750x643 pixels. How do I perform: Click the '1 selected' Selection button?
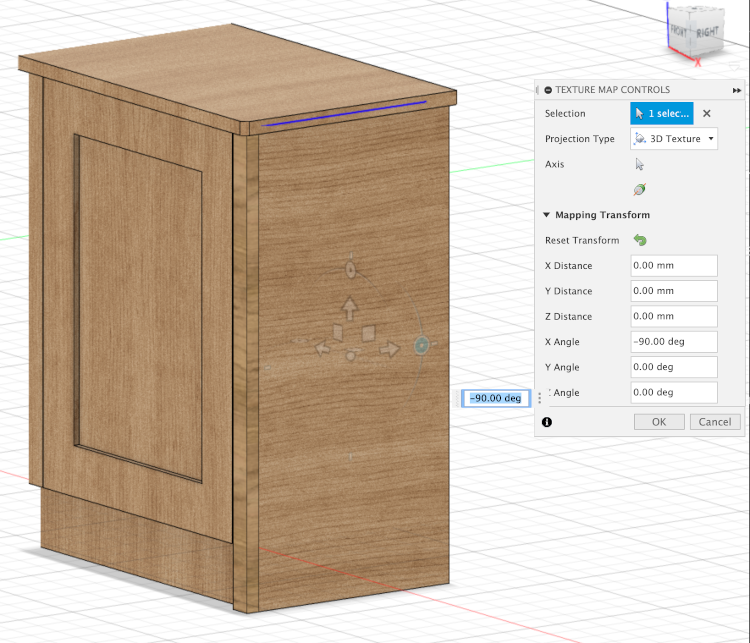661,114
